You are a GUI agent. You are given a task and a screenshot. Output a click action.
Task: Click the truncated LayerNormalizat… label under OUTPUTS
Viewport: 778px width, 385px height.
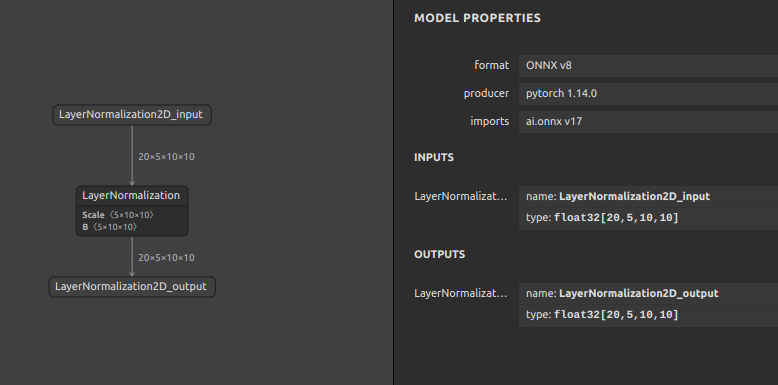click(461, 294)
